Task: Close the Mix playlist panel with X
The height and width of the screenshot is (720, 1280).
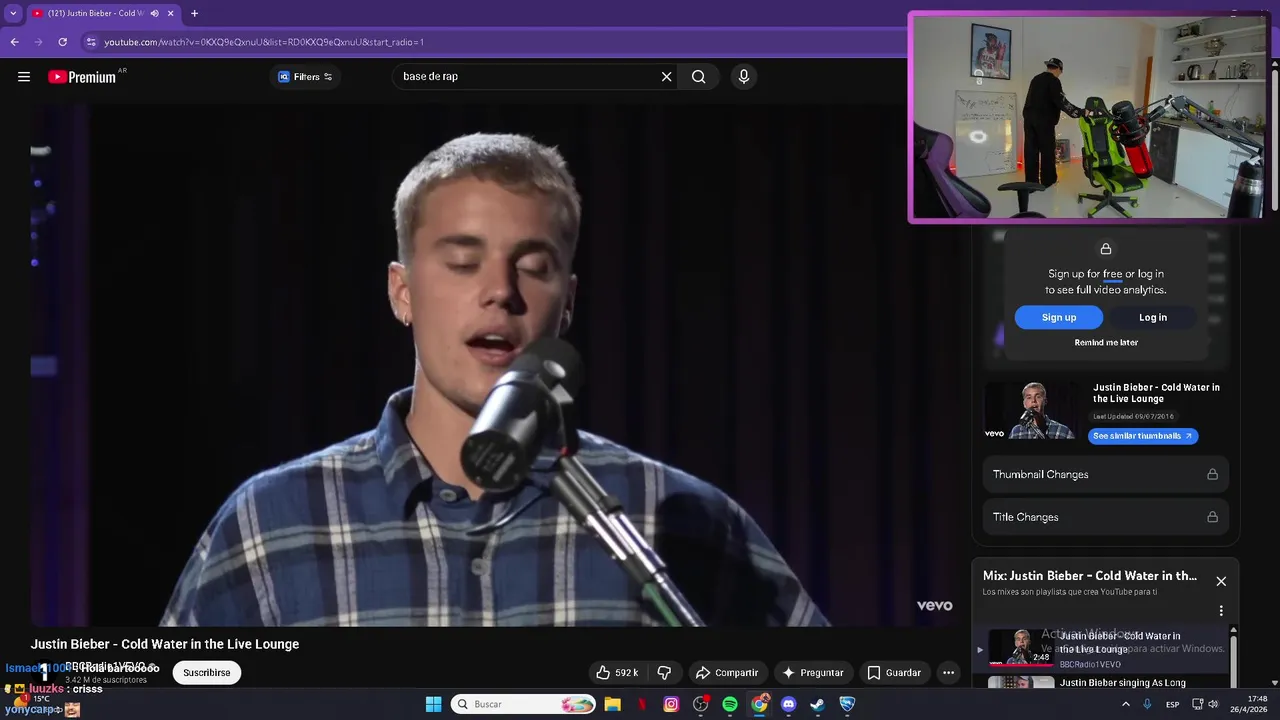Action: [x=1221, y=581]
